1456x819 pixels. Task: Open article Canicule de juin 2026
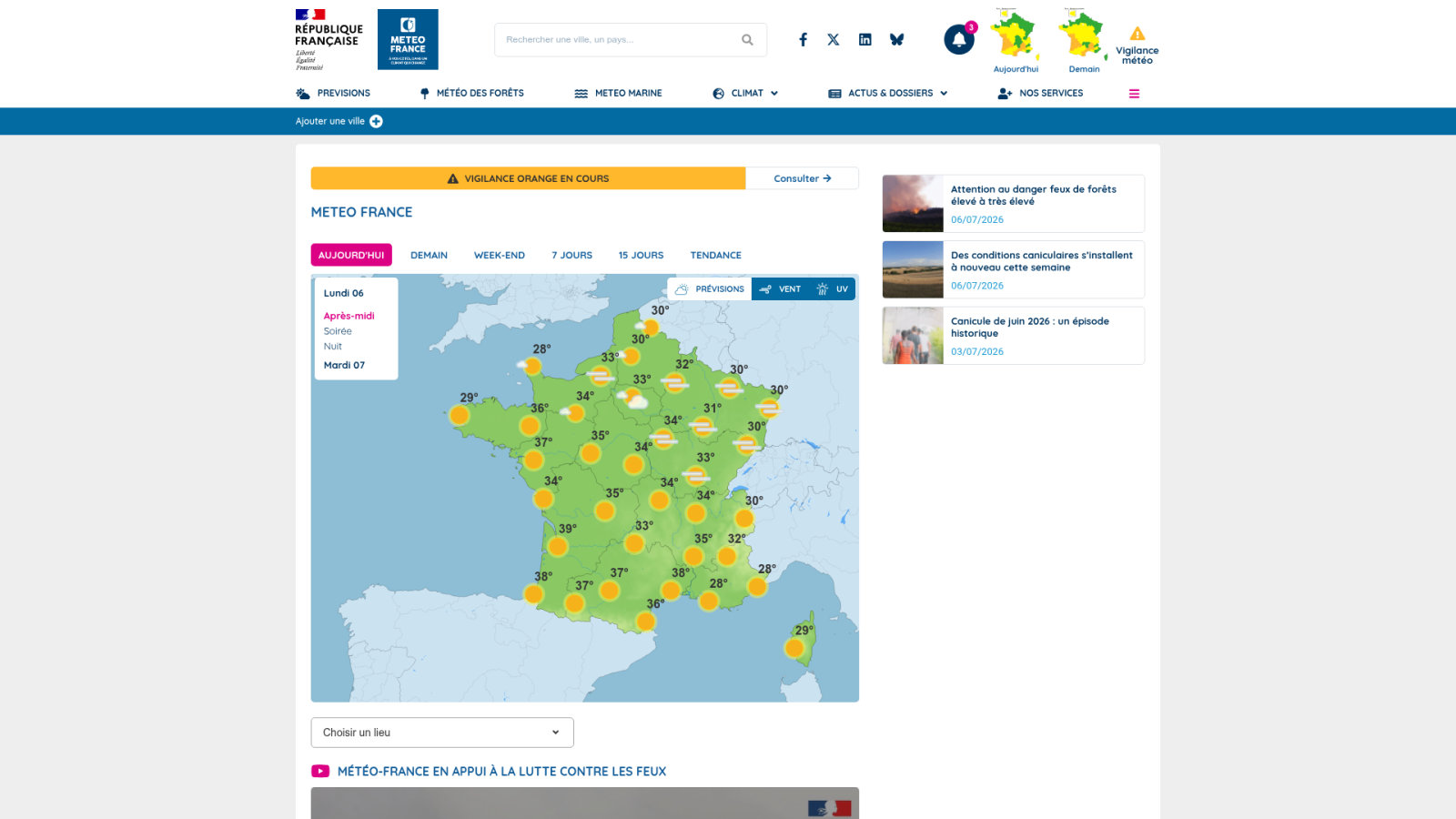click(1030, 327)
